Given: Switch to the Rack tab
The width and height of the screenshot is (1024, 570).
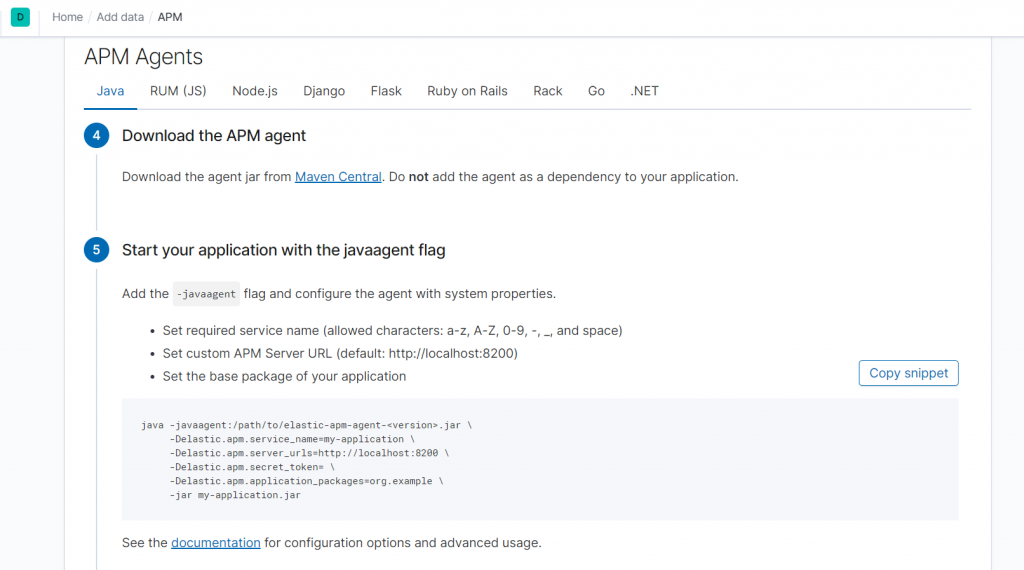Looking at the screenshot, I should [x=547, y=91].
